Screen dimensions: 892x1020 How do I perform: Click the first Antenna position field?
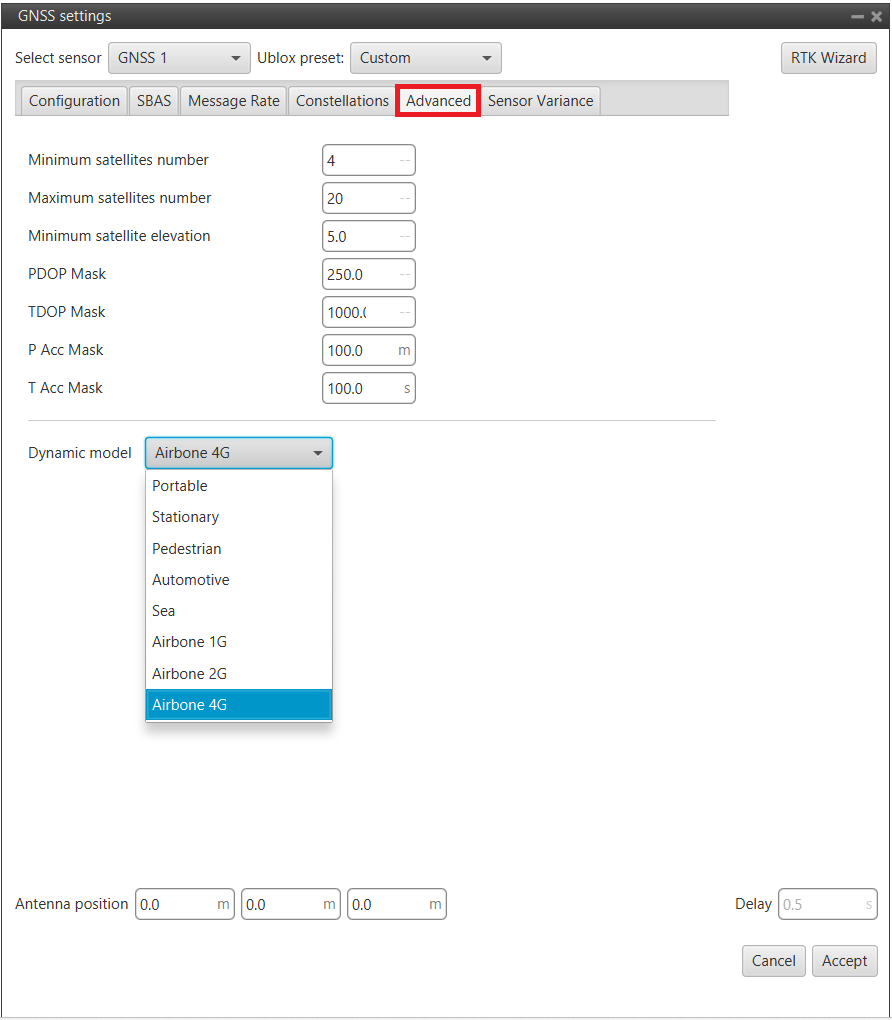[177, 904]
